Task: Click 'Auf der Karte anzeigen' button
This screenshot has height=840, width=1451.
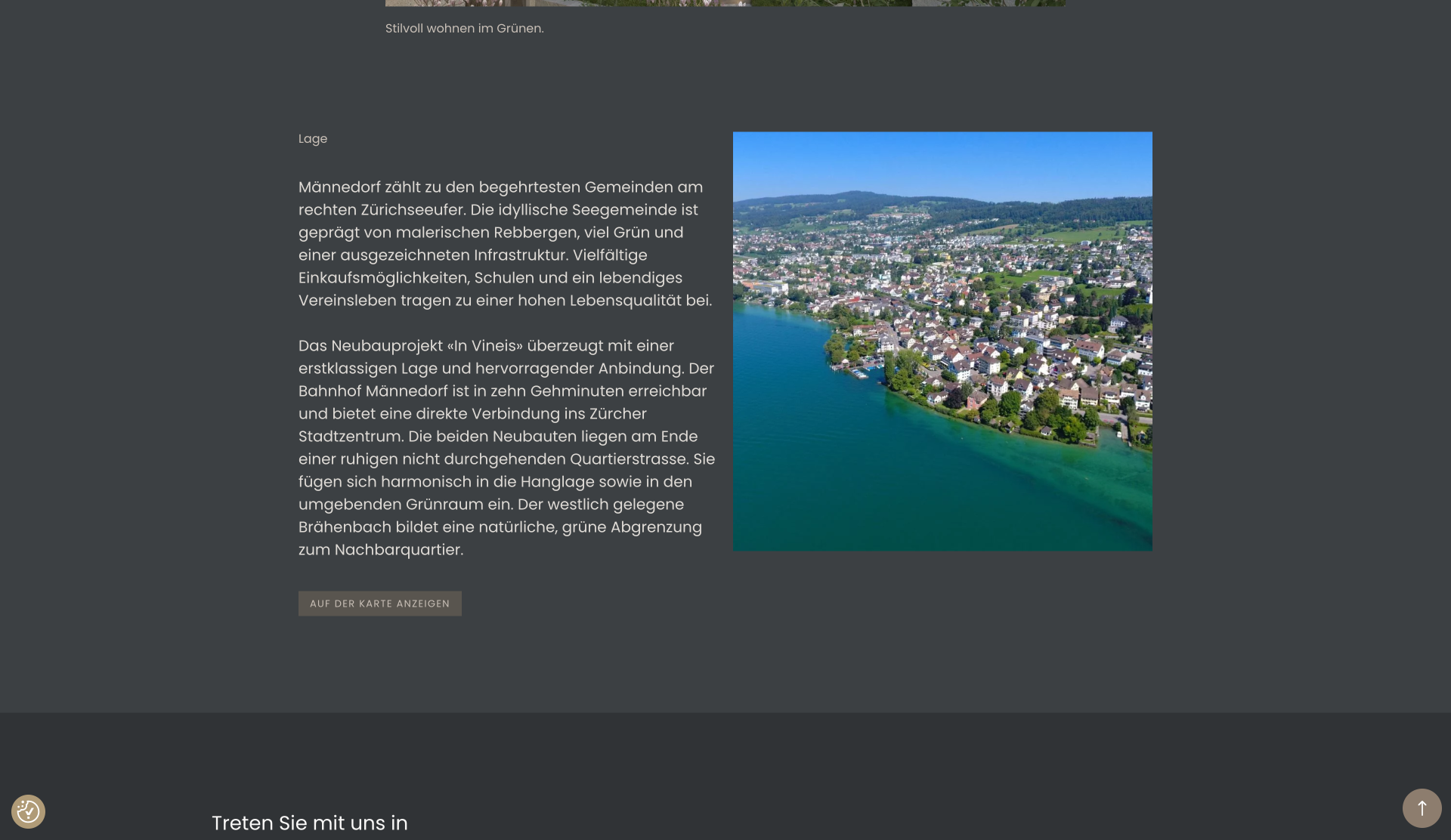Action: [379, 604]
